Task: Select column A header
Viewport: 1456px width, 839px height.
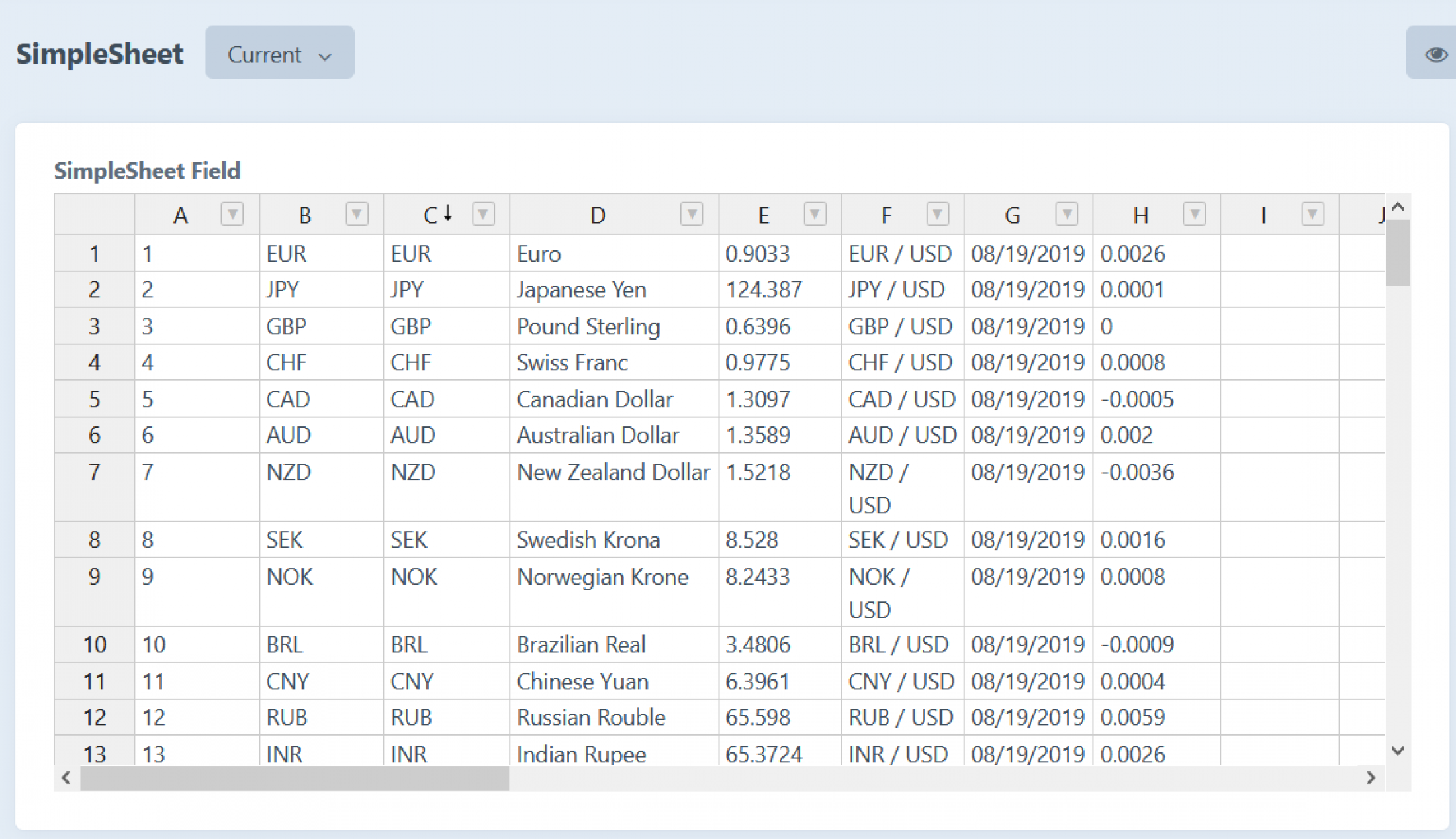Action: pyautogui.click(x=197, y=215)
